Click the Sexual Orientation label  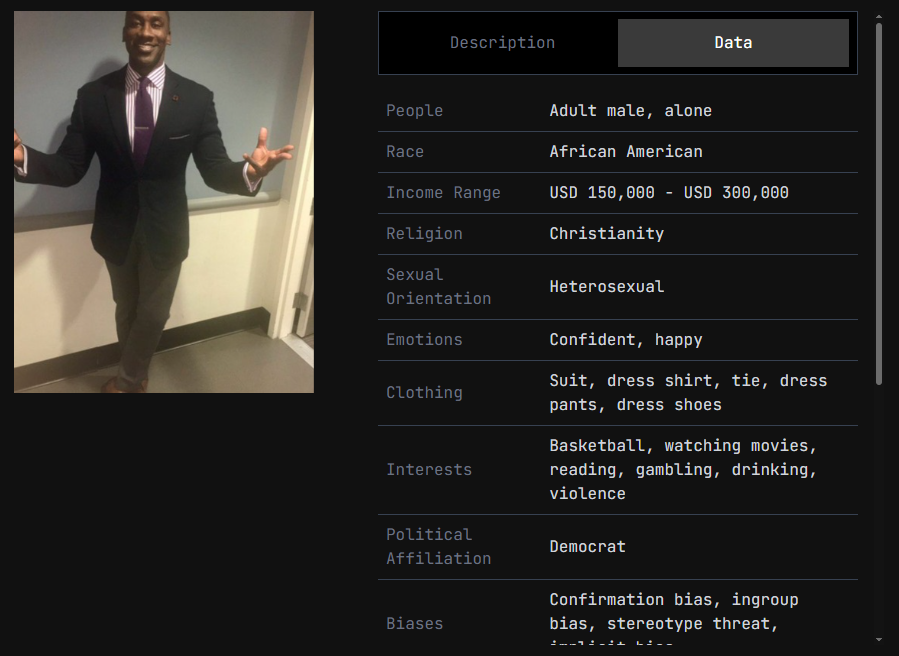coord(438,287)
